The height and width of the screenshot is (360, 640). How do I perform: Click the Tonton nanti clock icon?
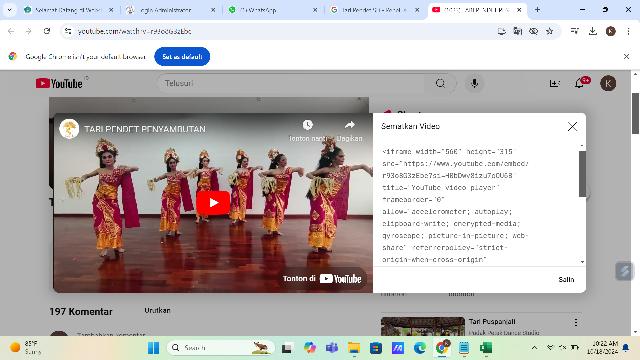(308, 125)
